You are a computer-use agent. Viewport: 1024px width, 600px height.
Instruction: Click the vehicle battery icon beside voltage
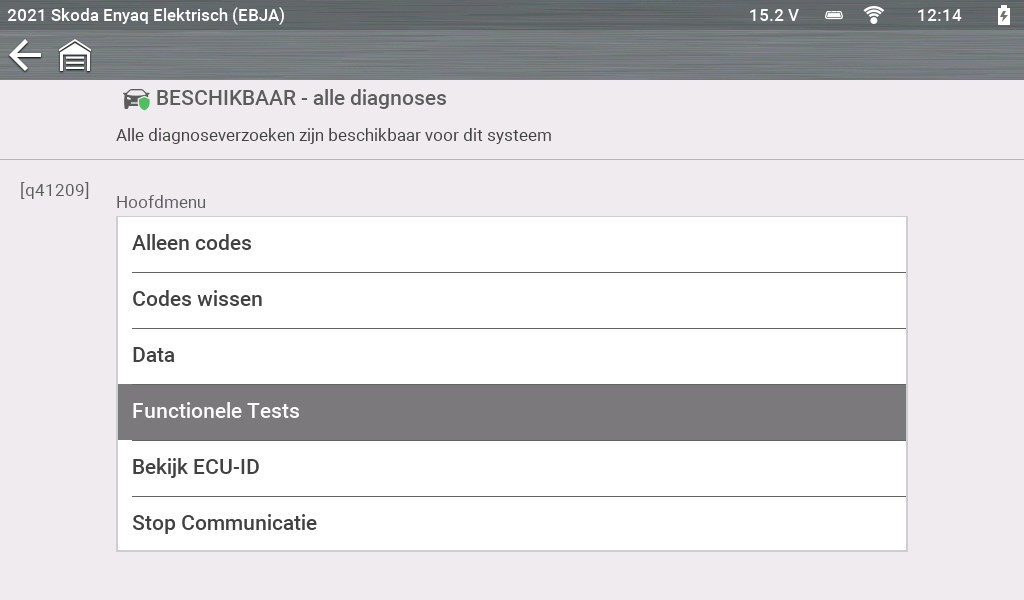(x=834, y=15)
